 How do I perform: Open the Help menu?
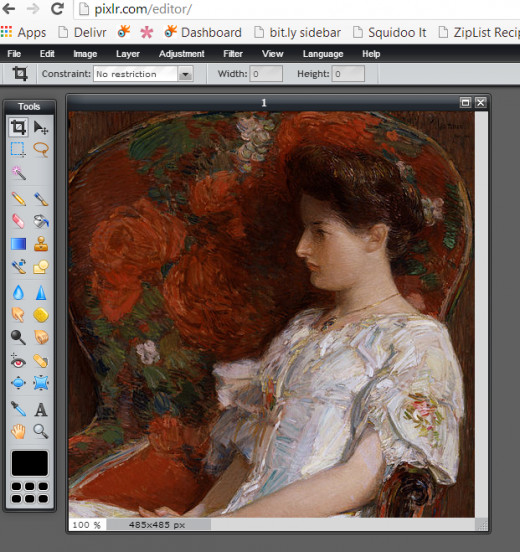point(371,54)
